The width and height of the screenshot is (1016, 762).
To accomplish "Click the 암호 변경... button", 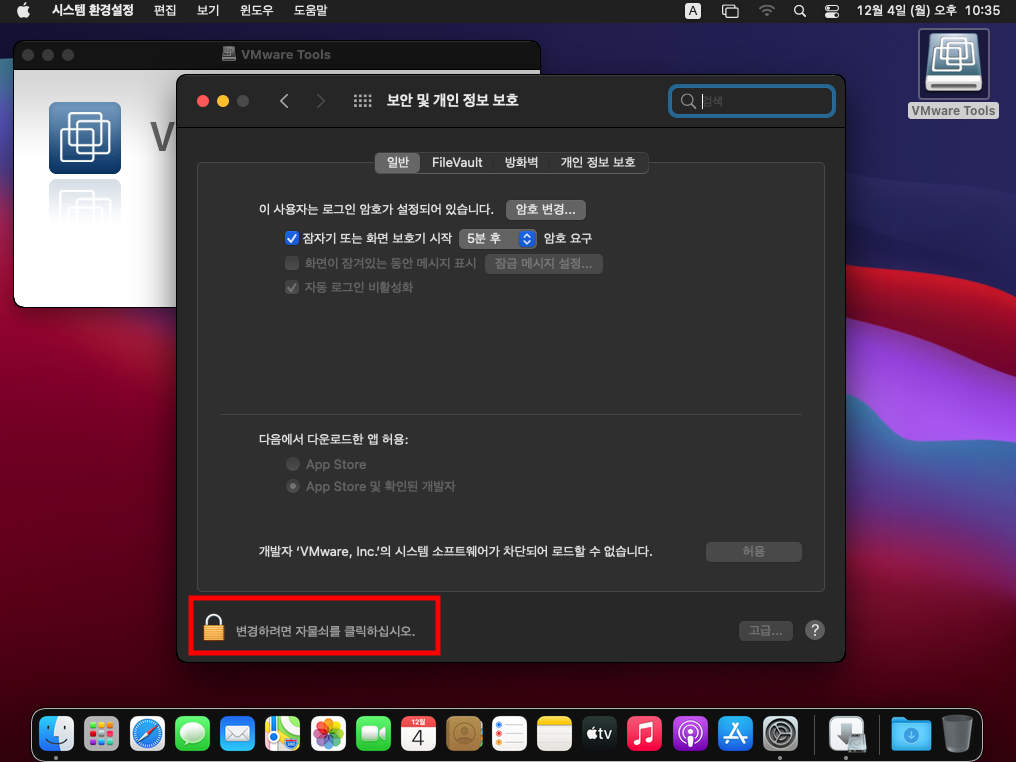I will pyautogui.click(x=546, y=209).
